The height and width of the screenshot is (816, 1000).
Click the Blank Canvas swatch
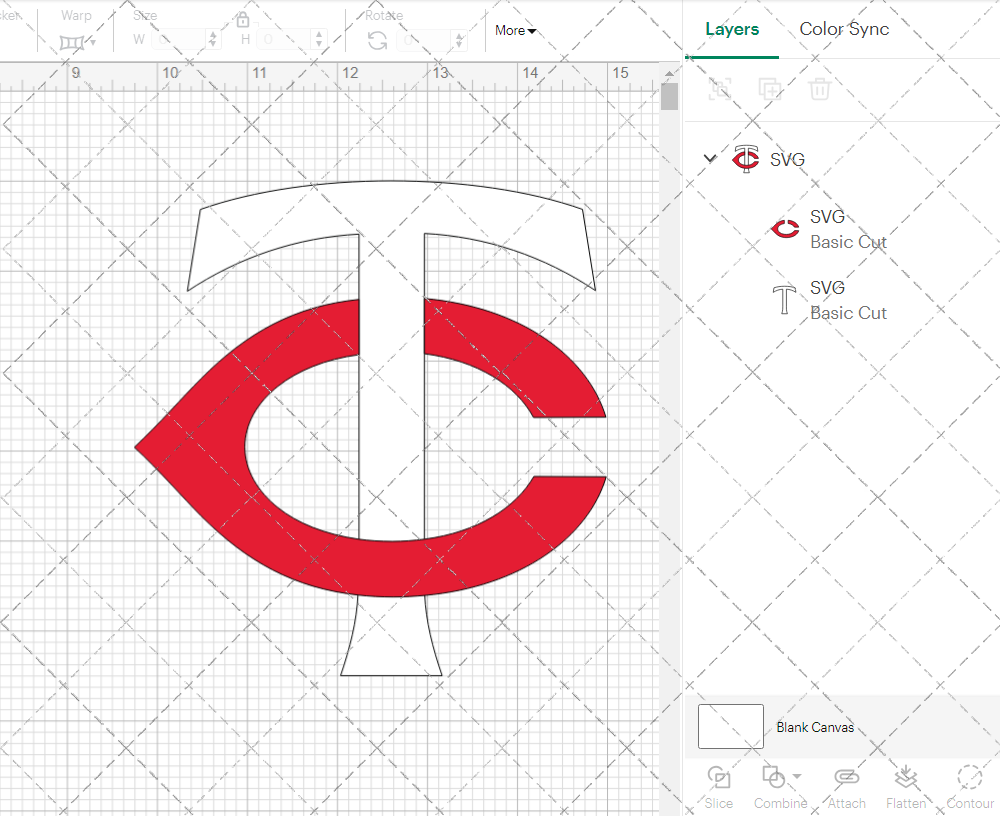tap(731, 727)
